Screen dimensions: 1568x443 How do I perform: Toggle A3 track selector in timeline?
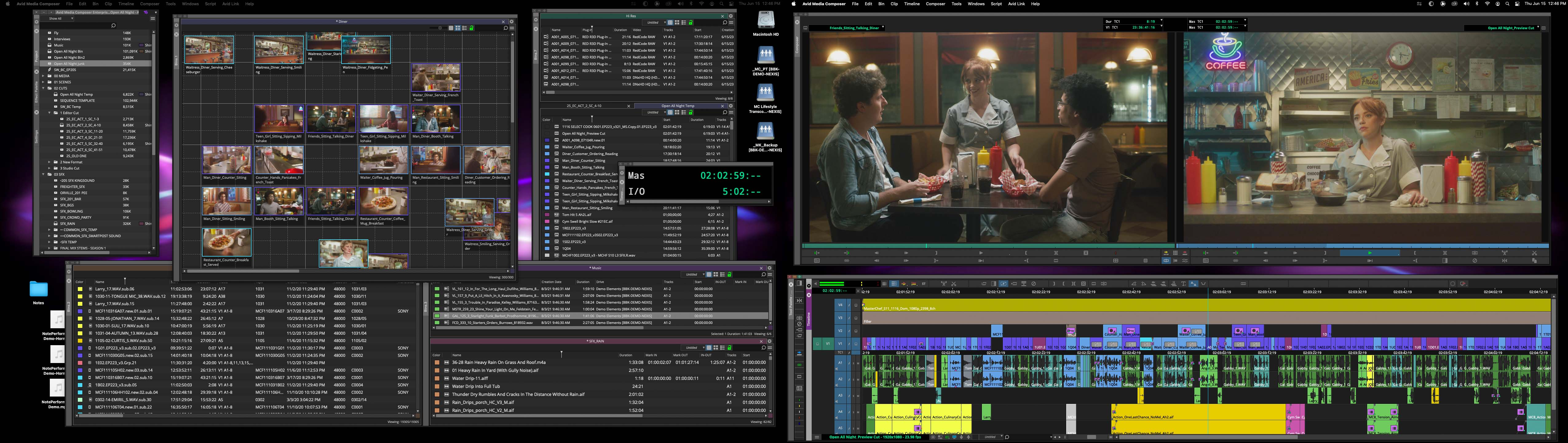(841, 396)
